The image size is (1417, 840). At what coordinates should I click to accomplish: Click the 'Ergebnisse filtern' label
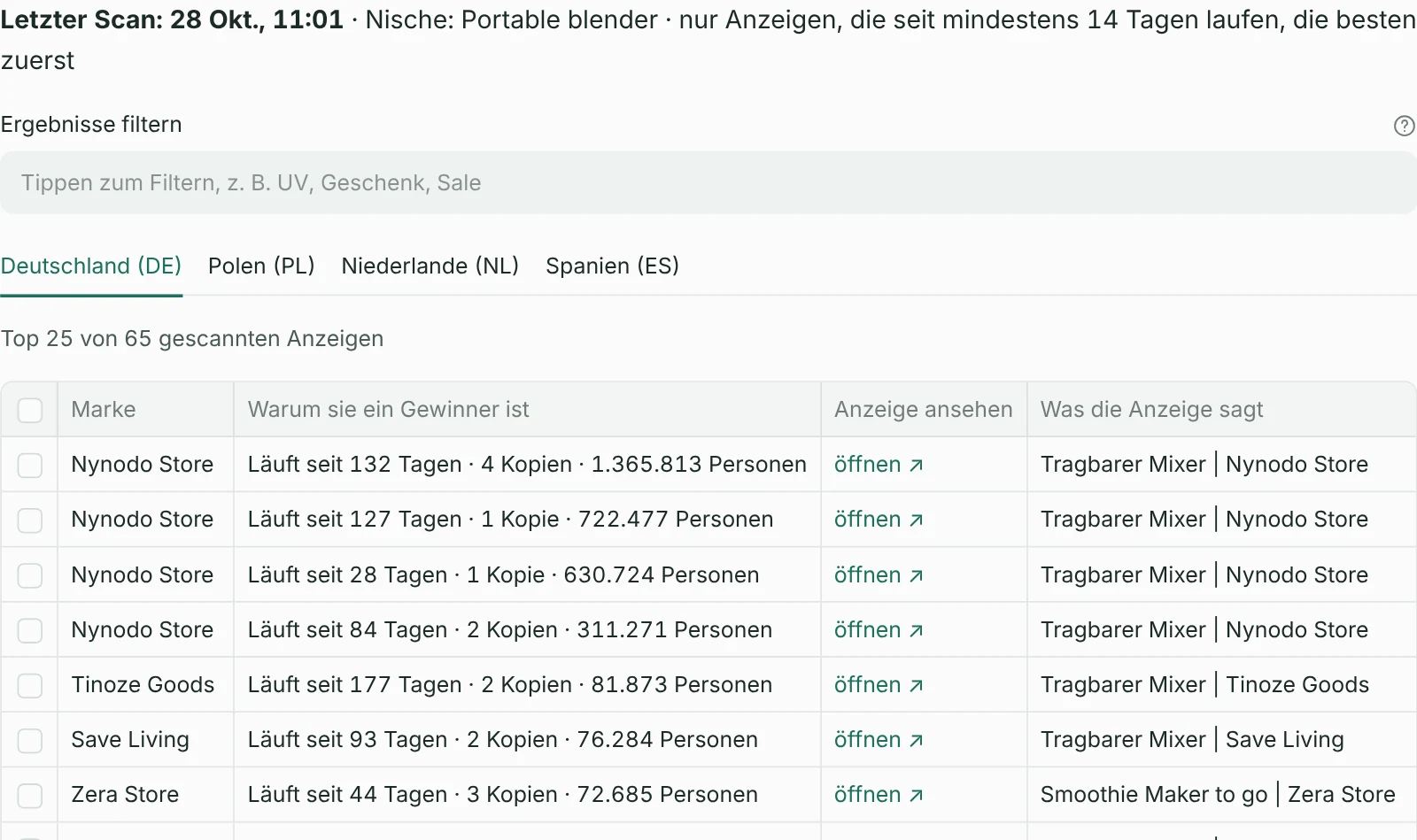click(x=91, y=124)
